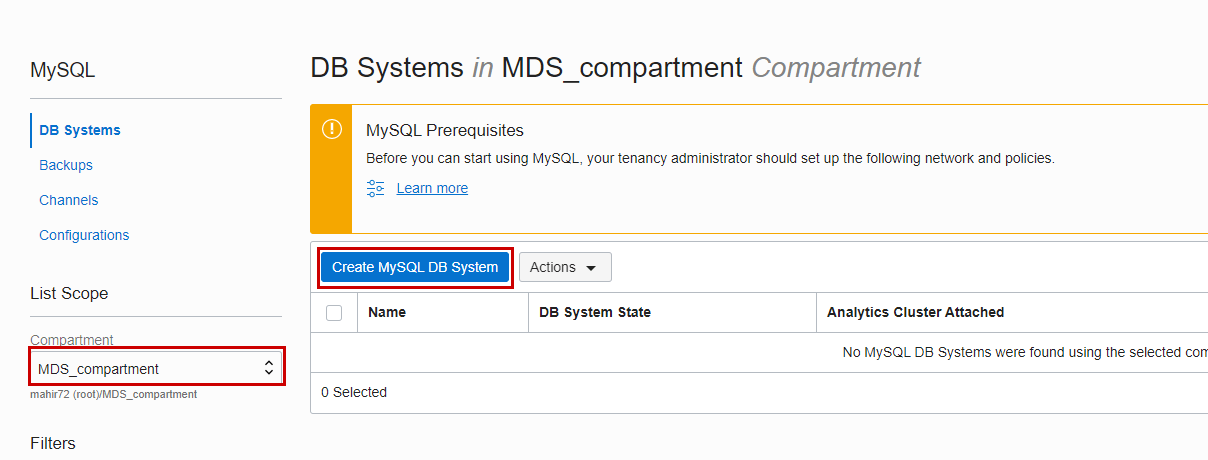
Task: Click the No MySQL DB Systems were found message
Action: click(x=1025, y=352)
